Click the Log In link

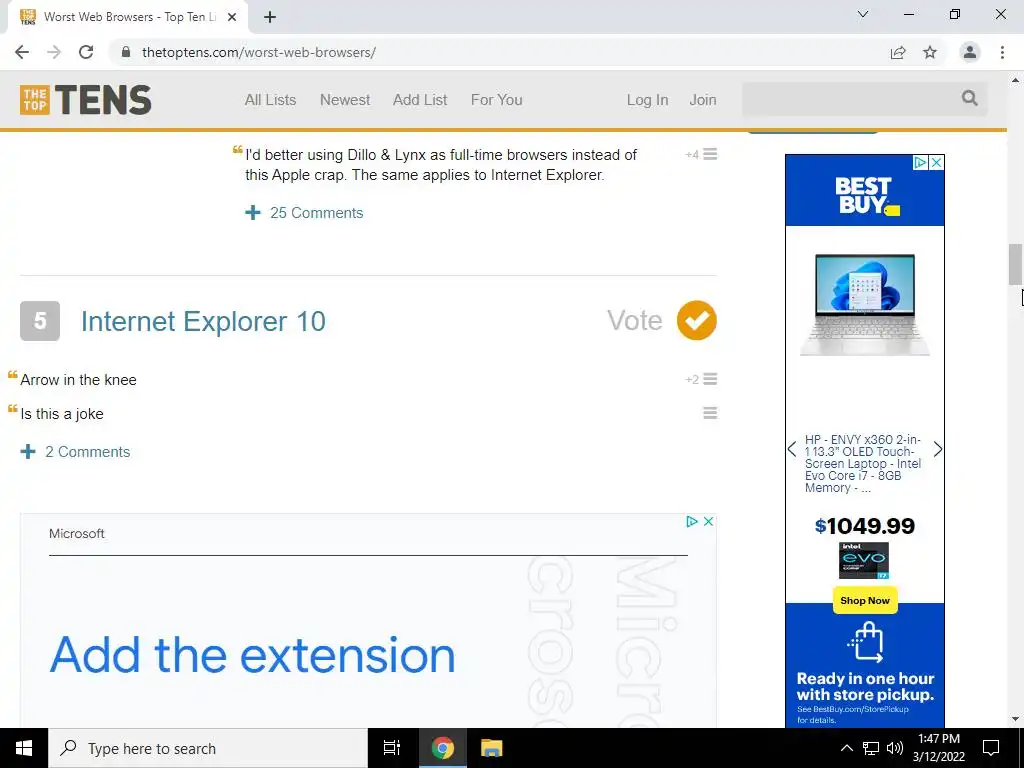point(647,100)
